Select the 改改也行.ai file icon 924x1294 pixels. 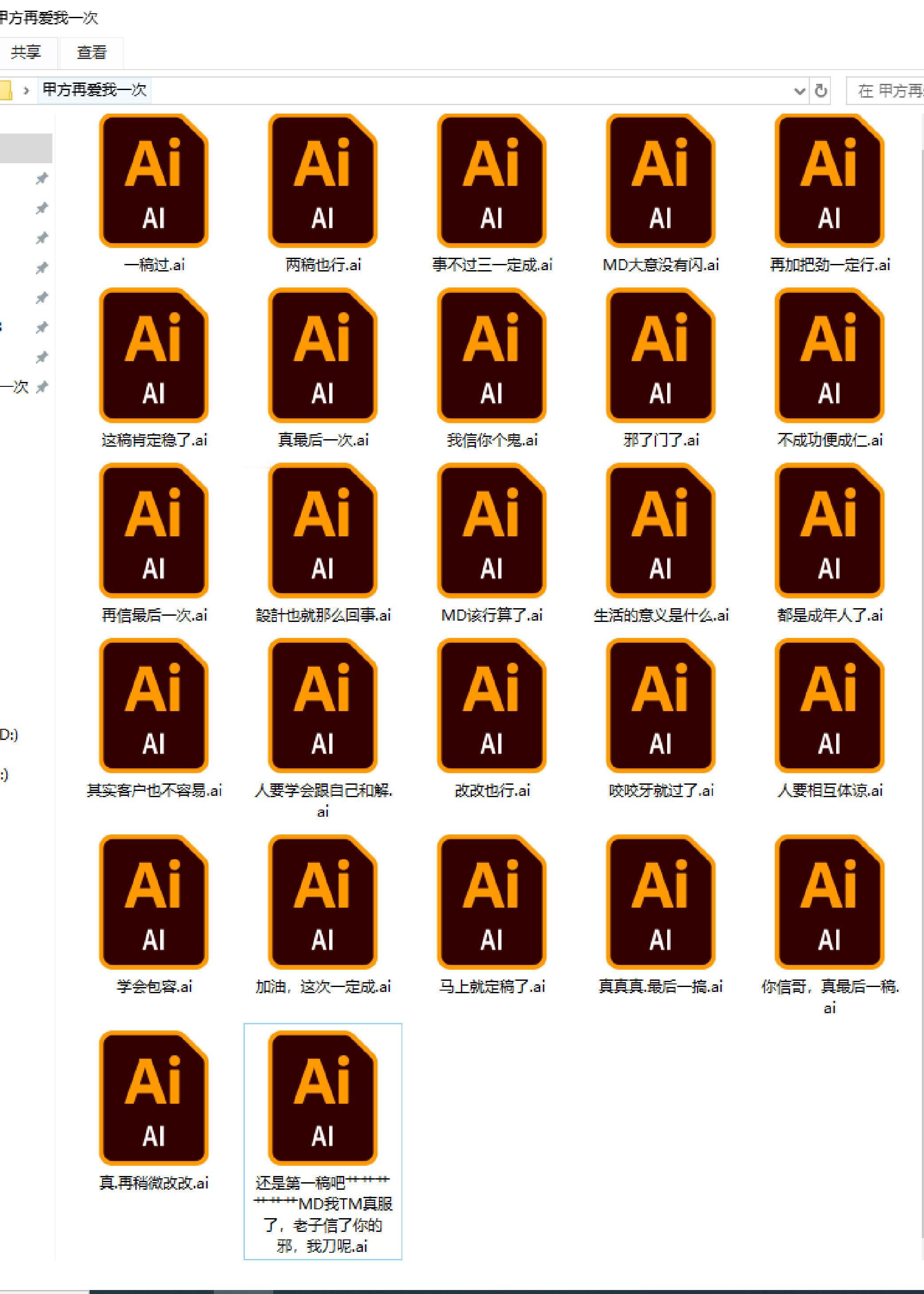(x=491, y=706)
